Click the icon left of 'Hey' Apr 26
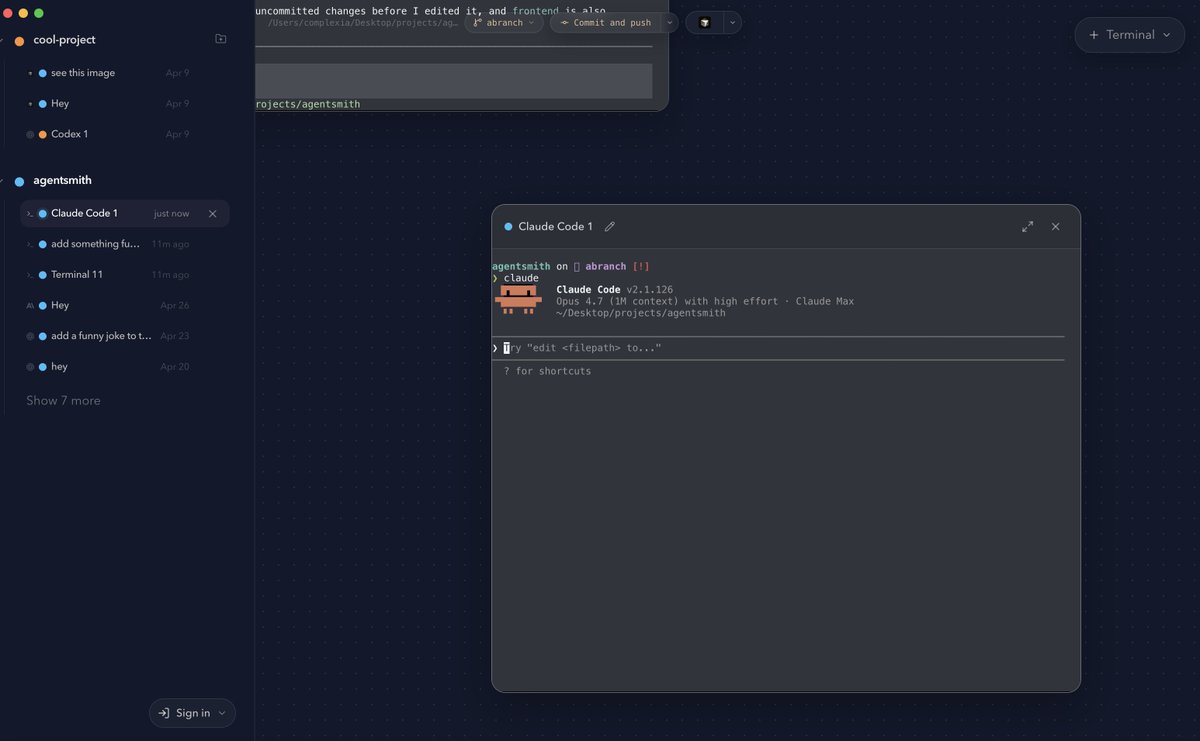The image size is (1200, 741). pyautogui.click(x=30, y=306)
